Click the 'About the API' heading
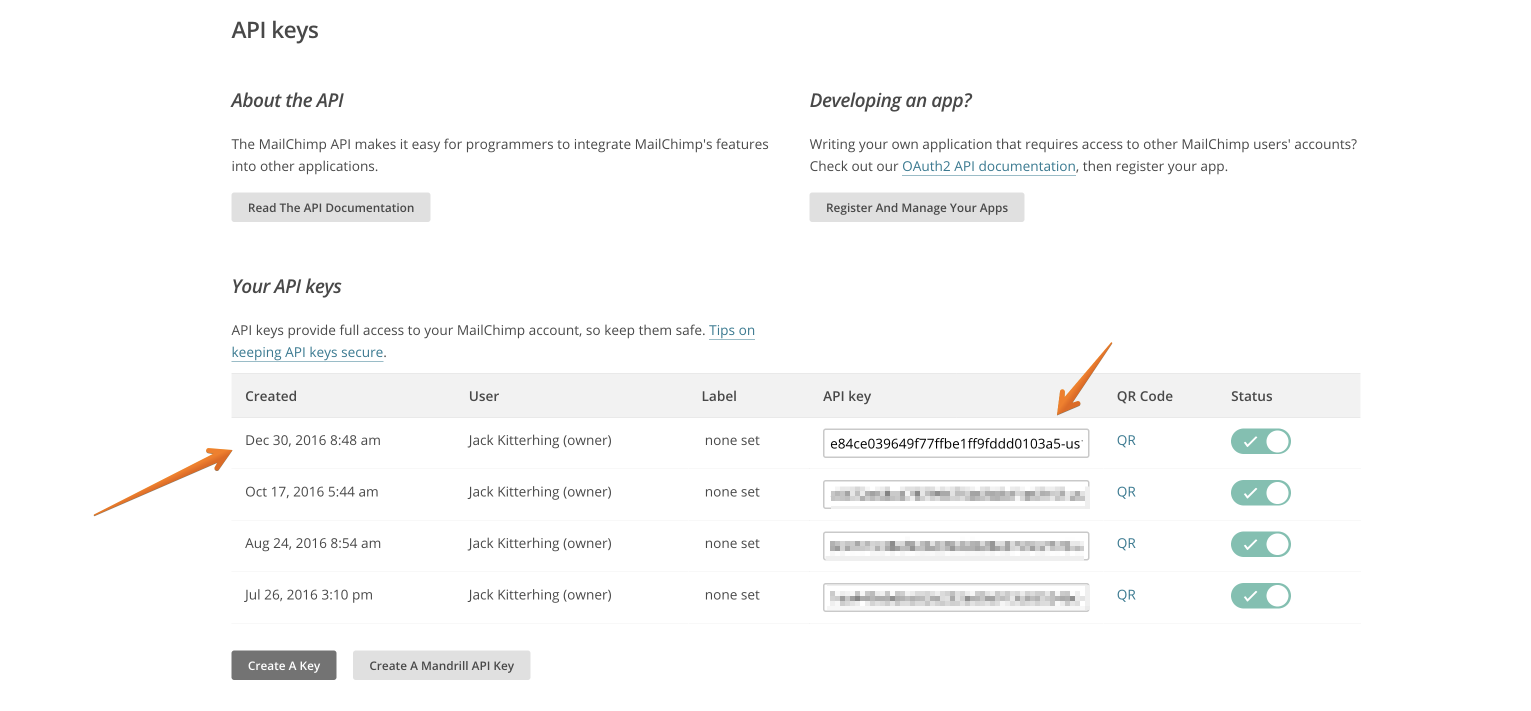The height and width of the screenshot is (711, 1531). pyautogui.click(x=288, y=100)
